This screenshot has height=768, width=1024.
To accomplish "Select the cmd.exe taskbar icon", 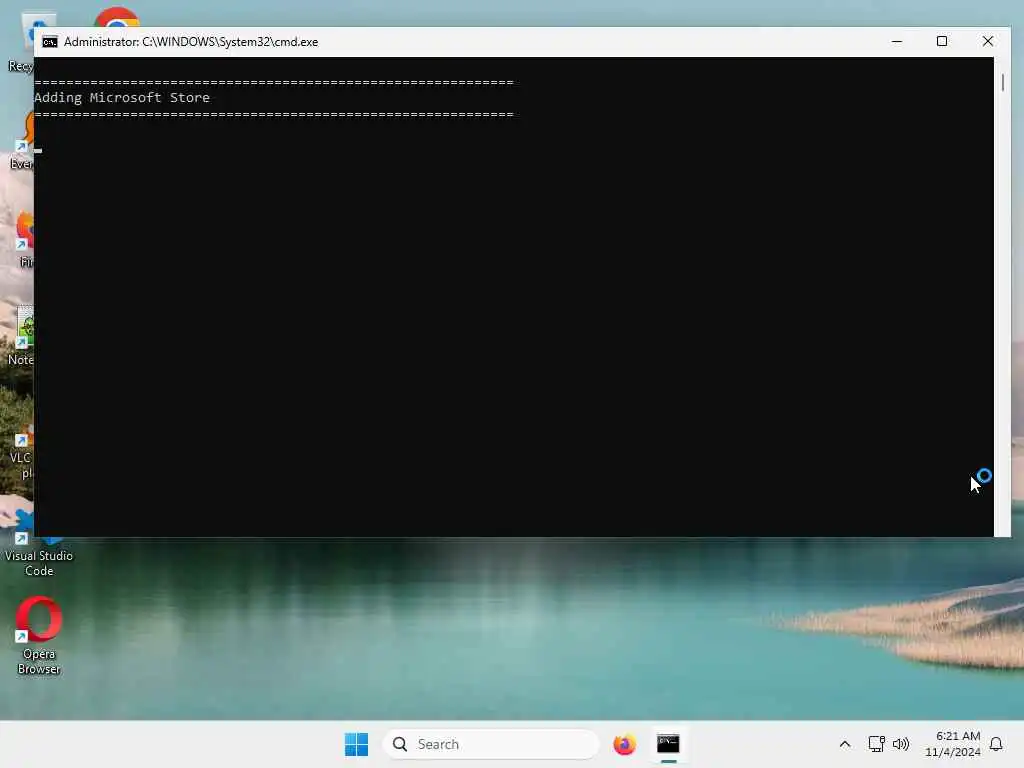I will [668, 744].
